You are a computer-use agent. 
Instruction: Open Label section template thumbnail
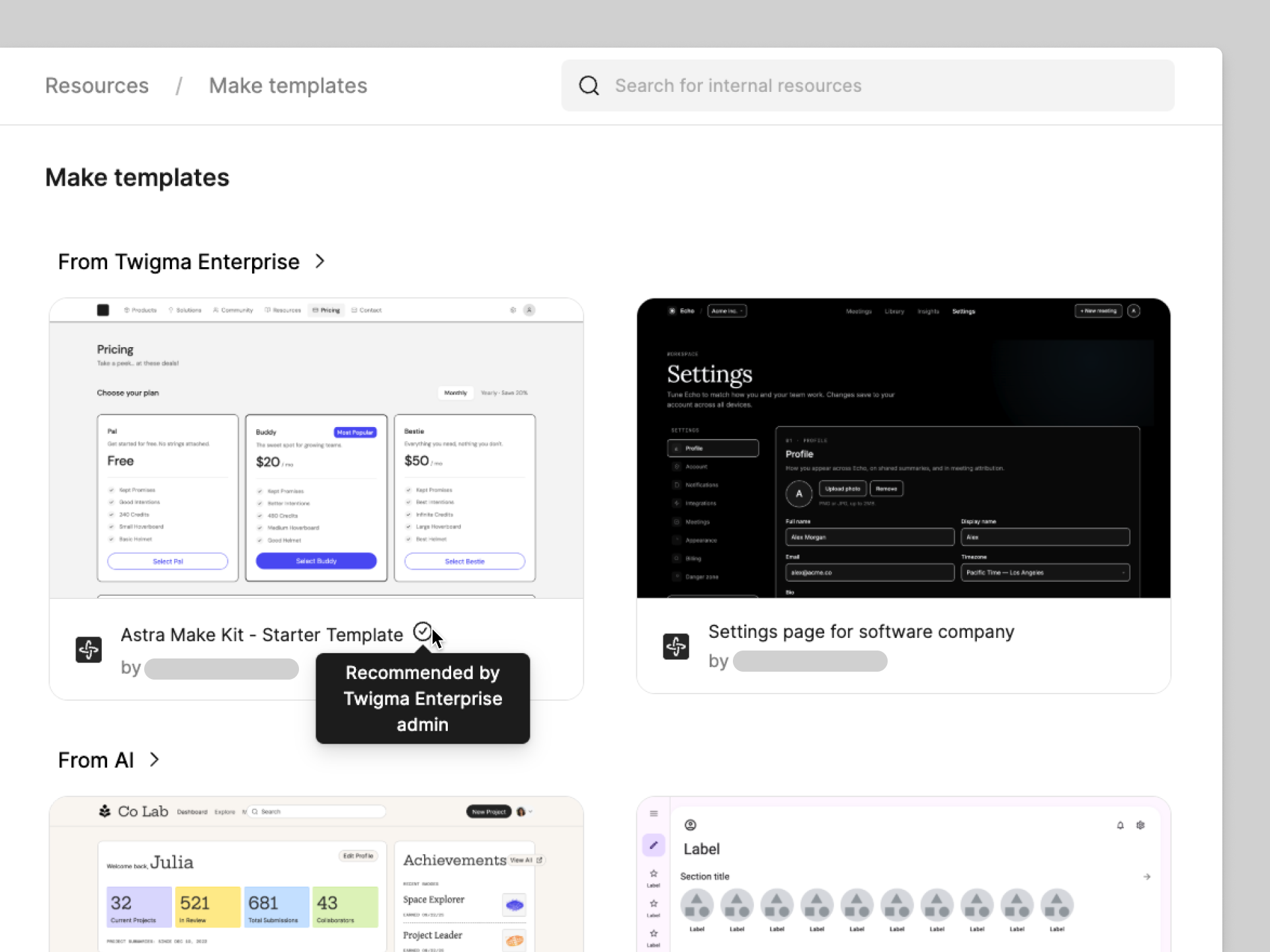tap(904, 874)
